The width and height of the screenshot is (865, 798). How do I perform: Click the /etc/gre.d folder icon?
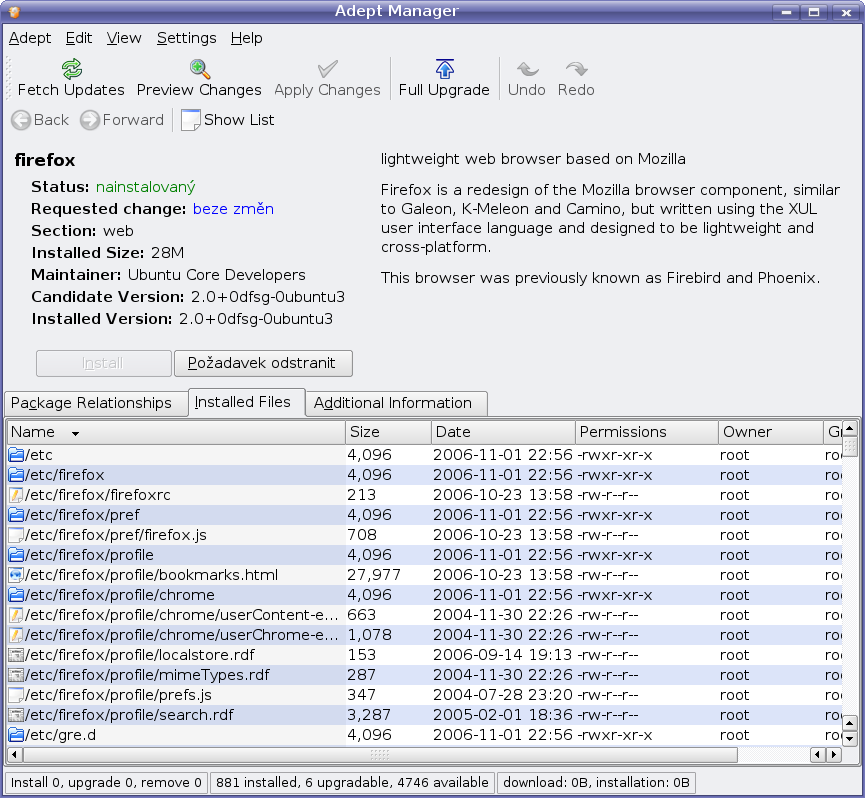[16, 735]
